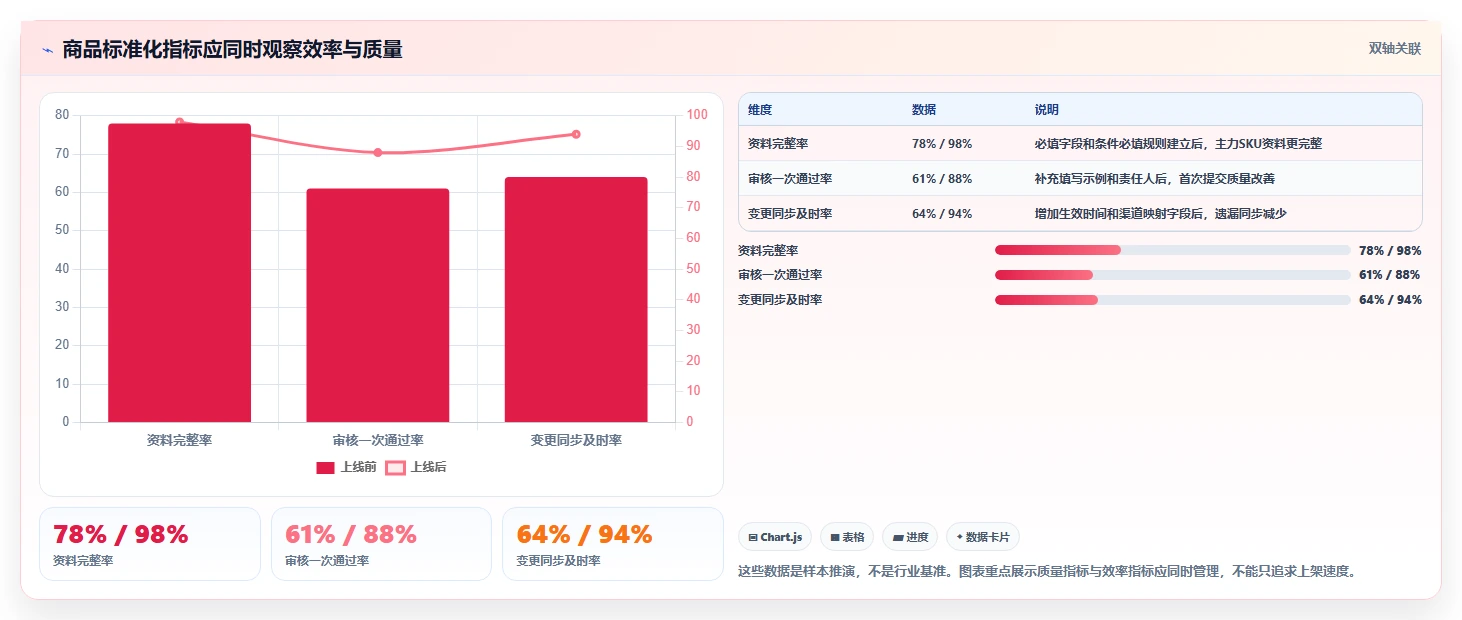1462x620 pixels.
Task: Click the 表格 tag chip
Action: 847,537
